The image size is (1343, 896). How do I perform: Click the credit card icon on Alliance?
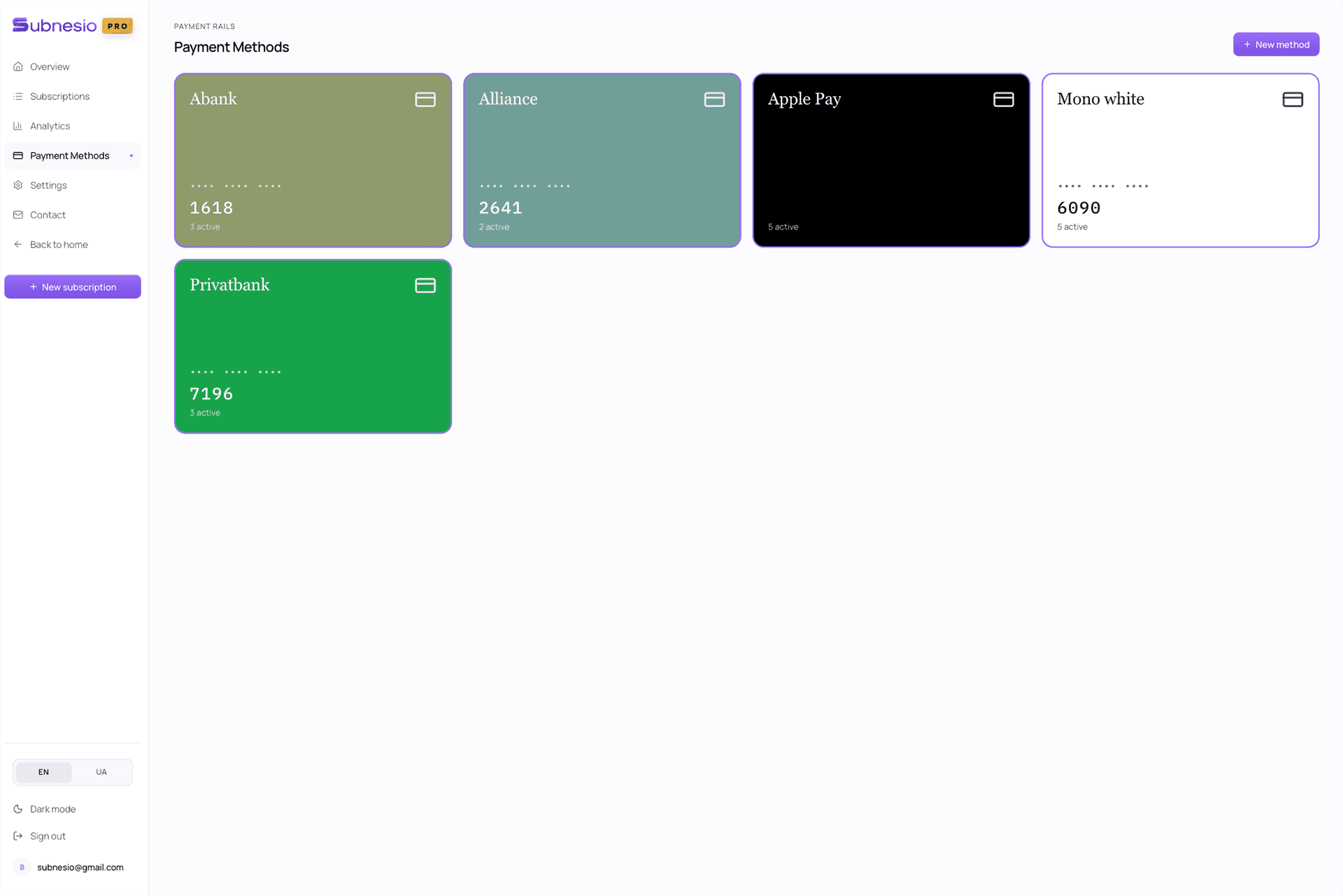(x=714, y=99)
